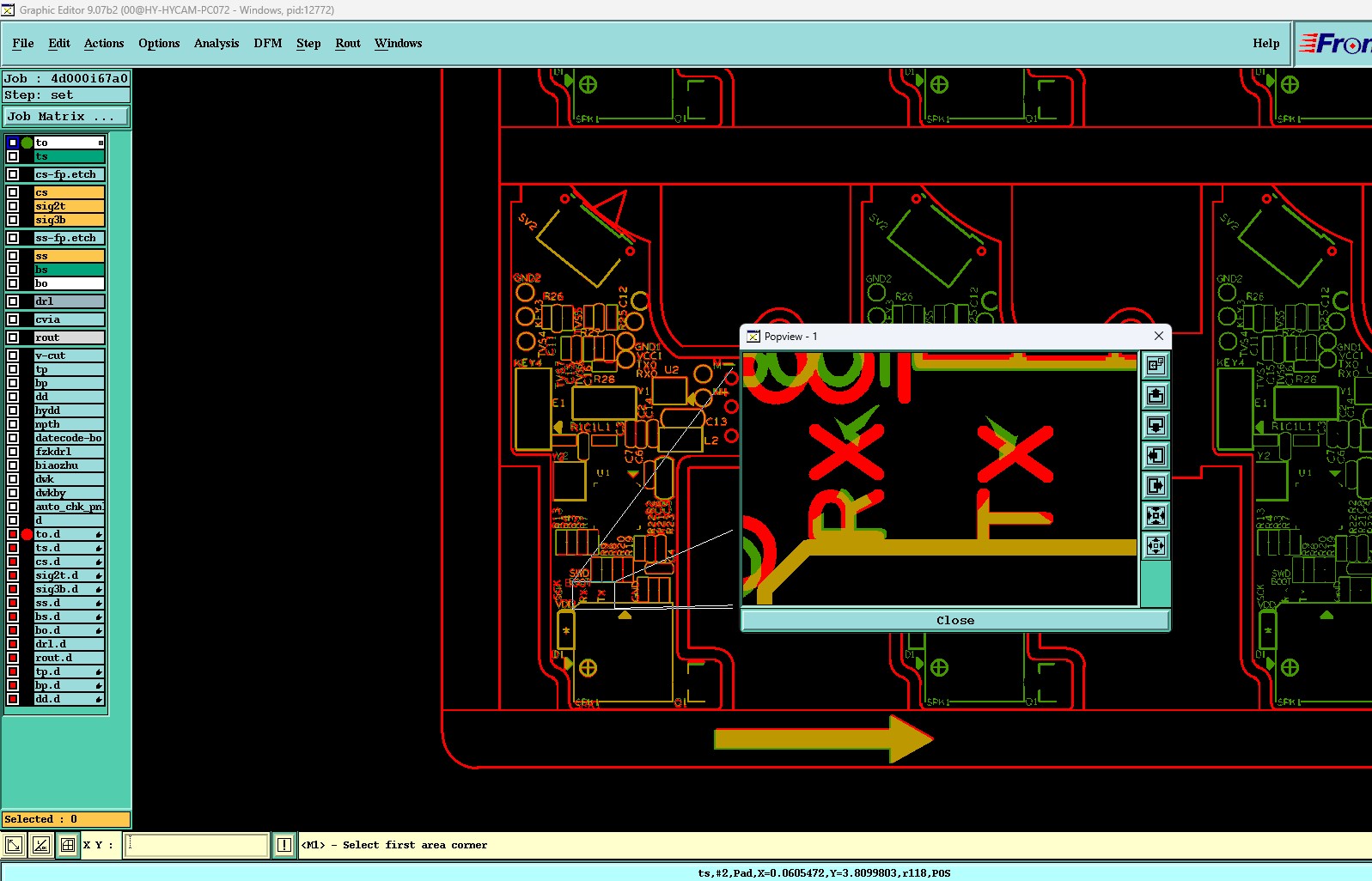Click the Job Matrix button
Screen dimensions: 1372x881
[x=66, y=117]
